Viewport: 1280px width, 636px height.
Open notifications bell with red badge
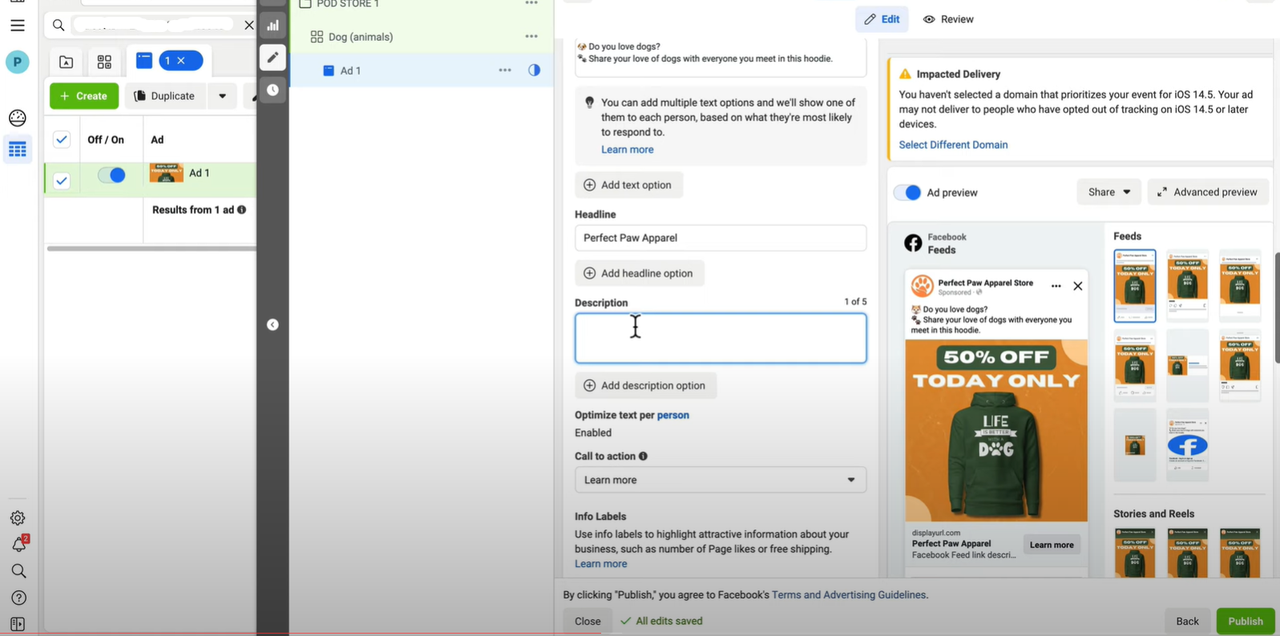(18, 544)
